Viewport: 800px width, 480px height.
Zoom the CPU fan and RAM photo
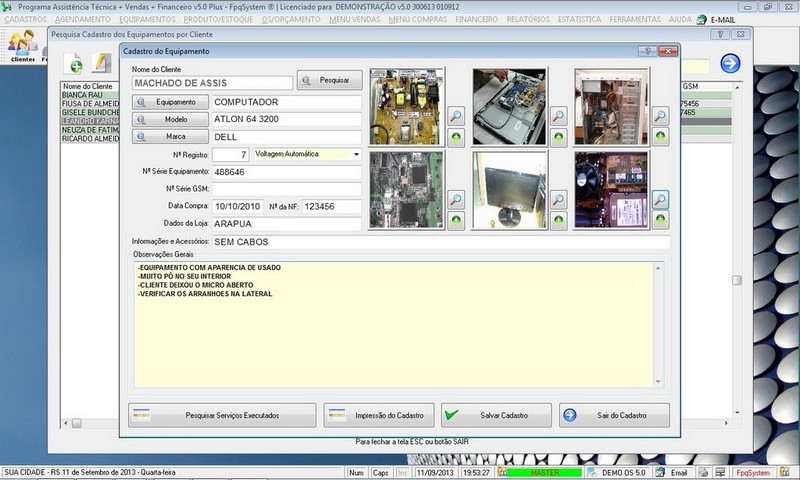(660, 199)
